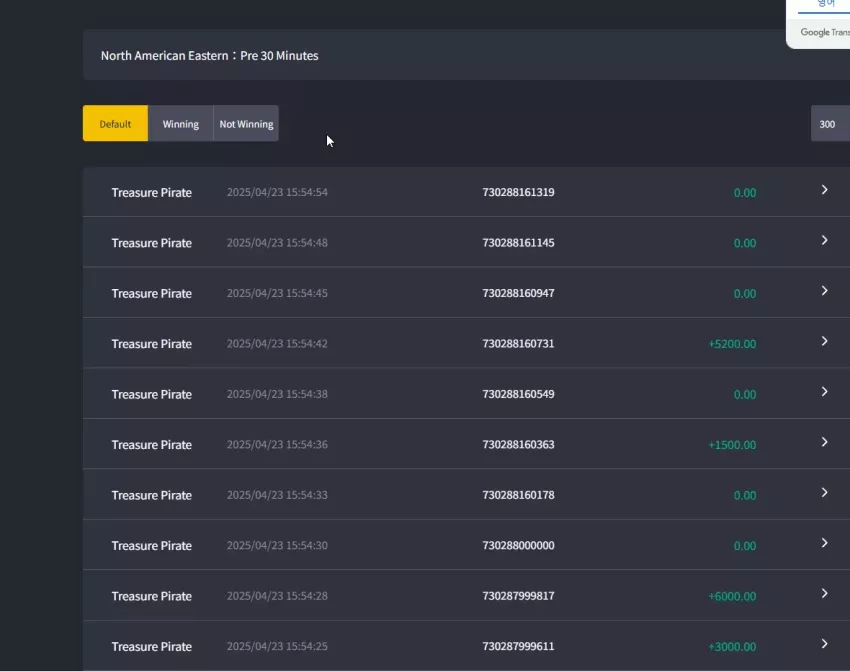Click chevron on 730288160947 row
The width and height of the screenshot is (850, 671).
824,291
